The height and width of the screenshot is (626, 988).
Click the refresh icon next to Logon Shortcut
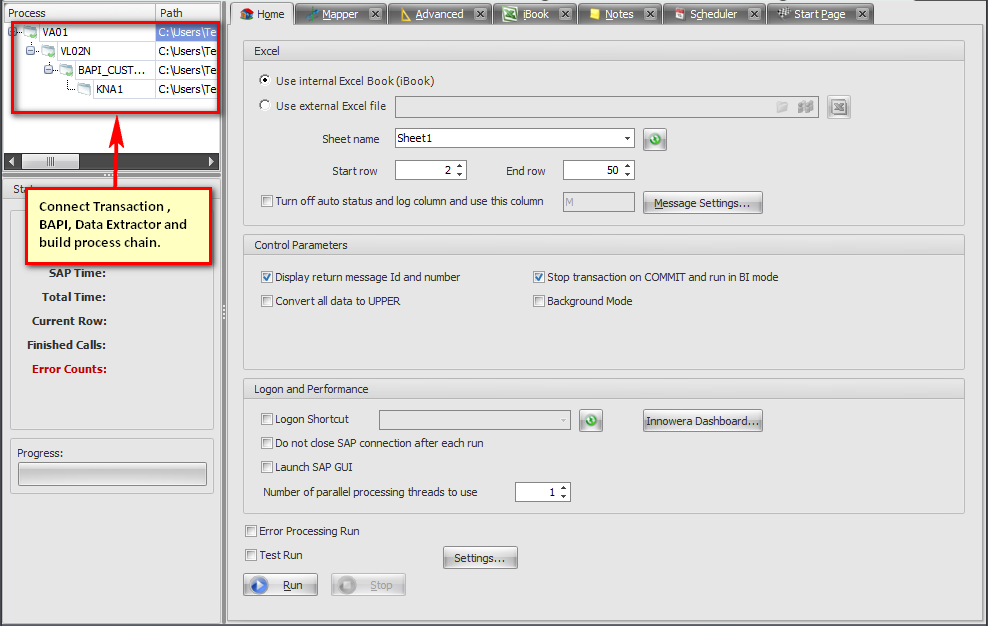[591, 421]
